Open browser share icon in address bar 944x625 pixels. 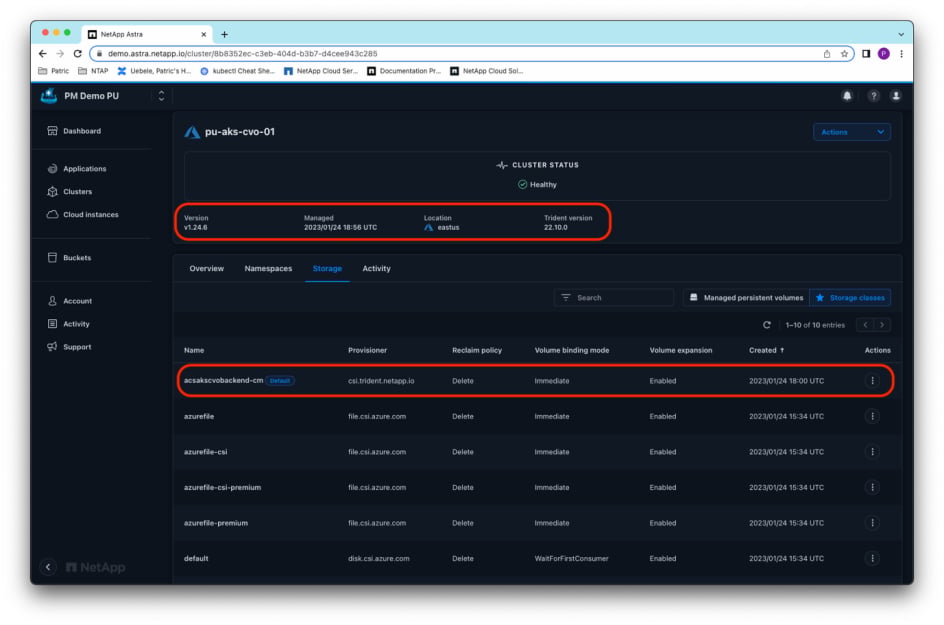tap(827, 54)
